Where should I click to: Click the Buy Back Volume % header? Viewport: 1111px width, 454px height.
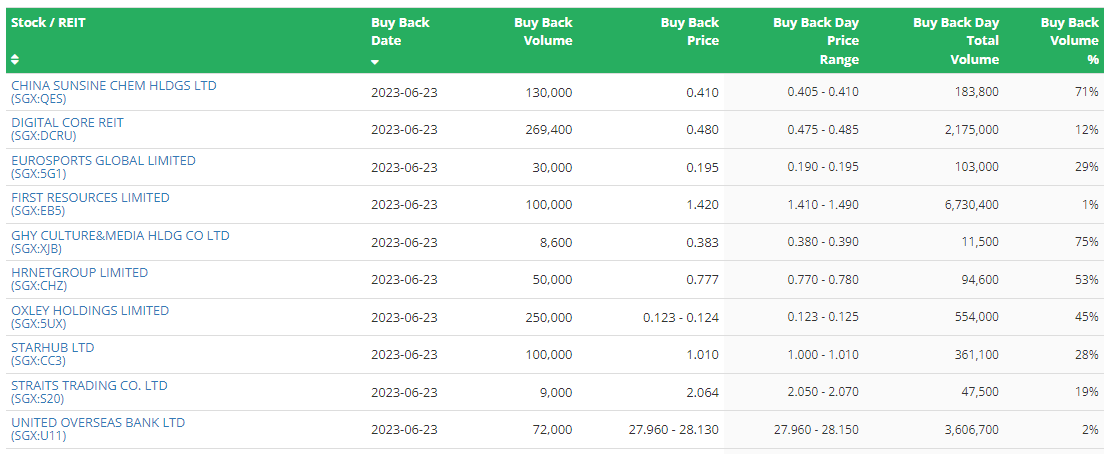click(1069, 41)
